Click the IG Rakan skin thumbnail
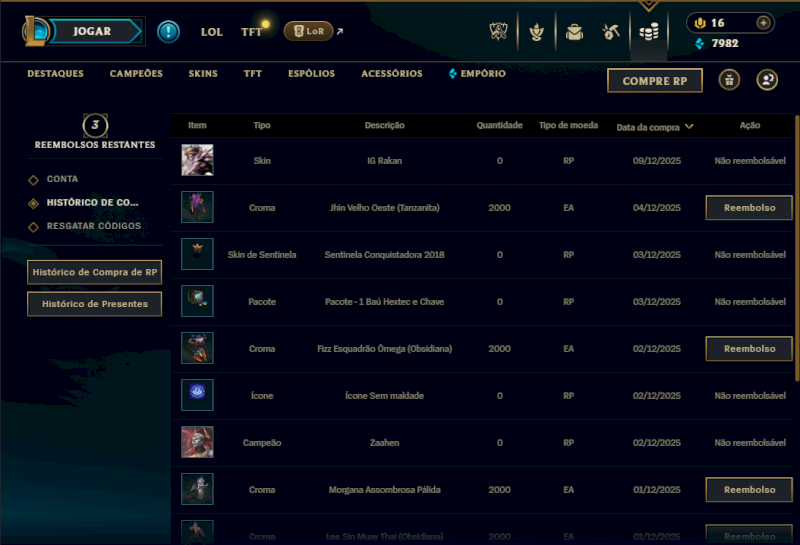The image size is (800, 545). click(x=197, y=160)
